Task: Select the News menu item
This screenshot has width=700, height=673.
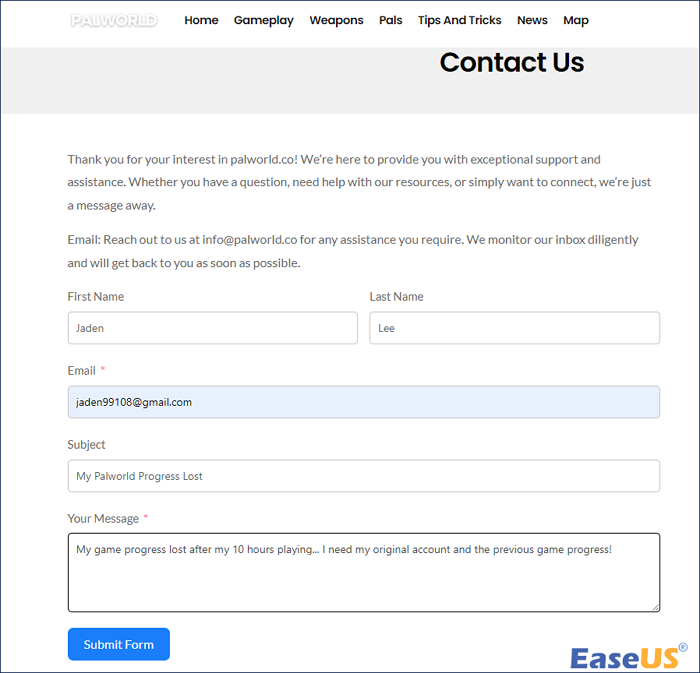Action: 532,20
